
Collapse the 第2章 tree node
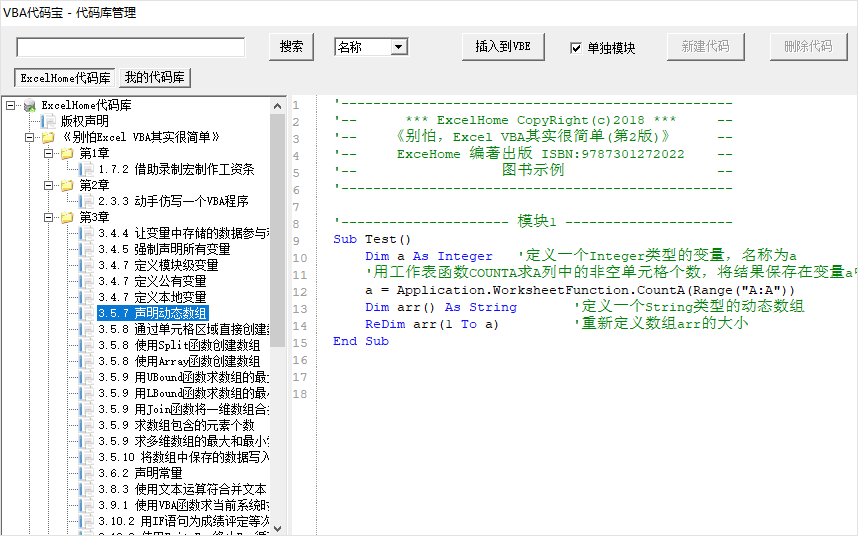tap(48, 185)
